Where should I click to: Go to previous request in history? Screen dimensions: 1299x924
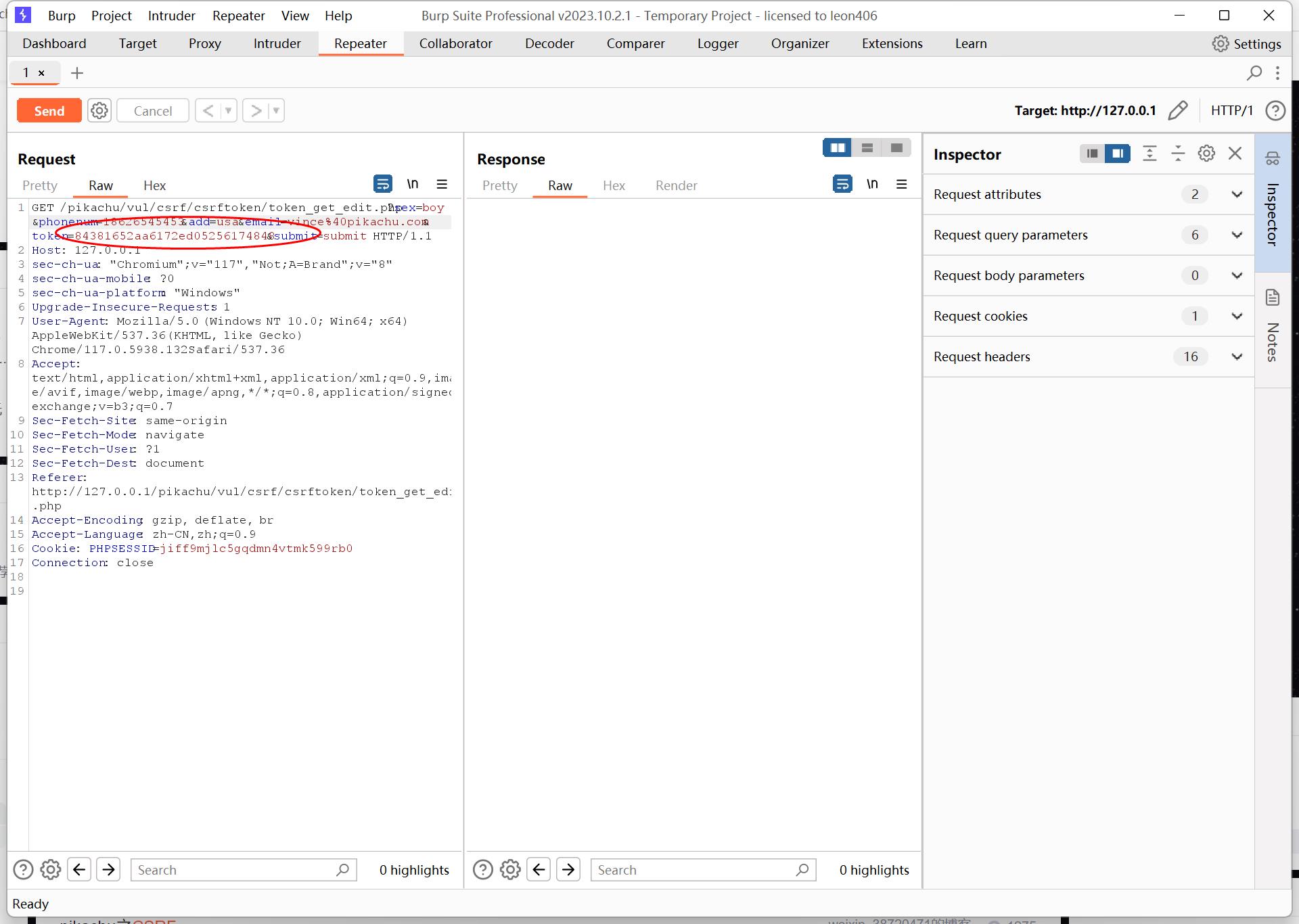click(x=208, y=110)
